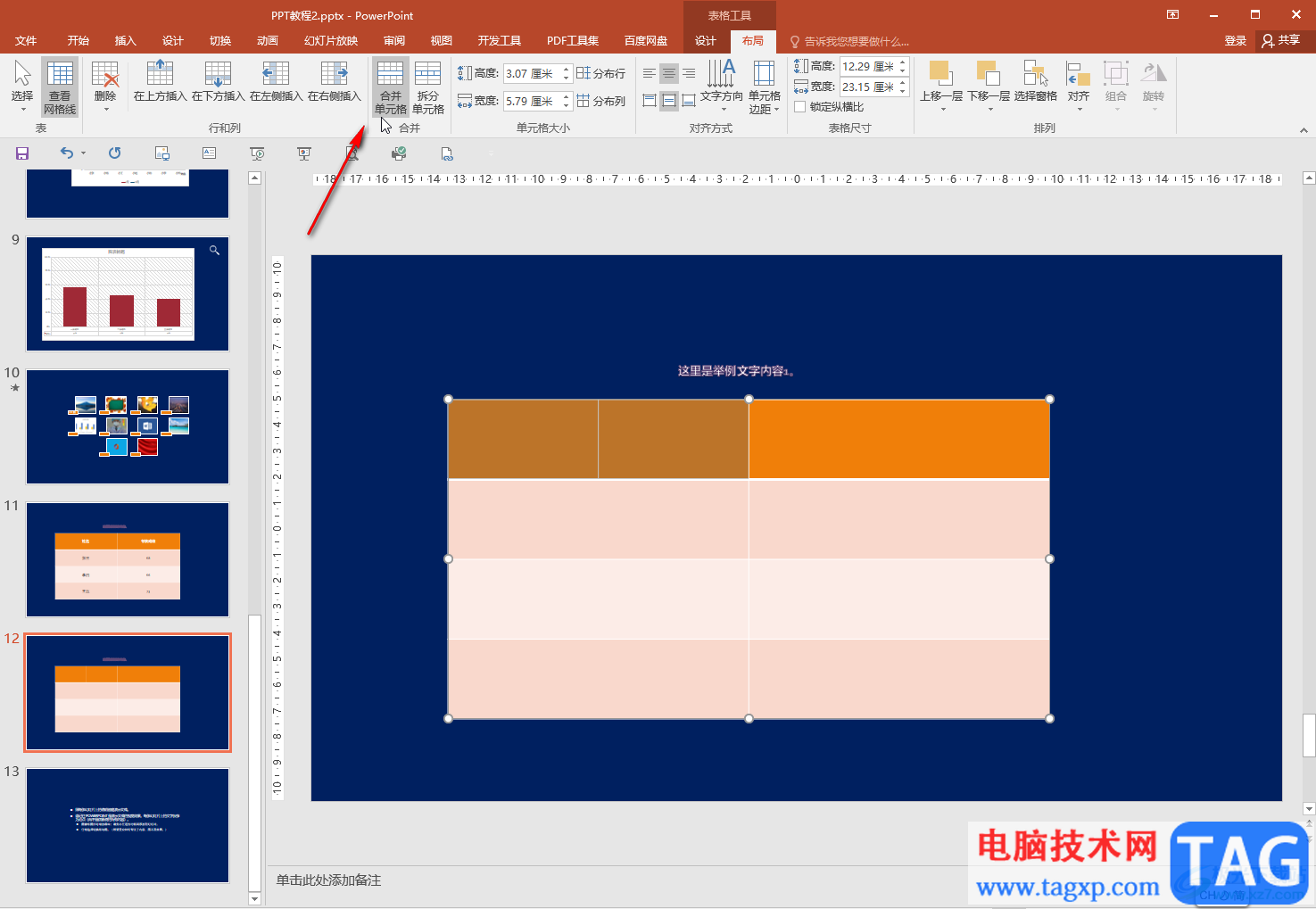1316x909 pixels.
Task: Switch to the 动画 tab
Action: (268, 41)
